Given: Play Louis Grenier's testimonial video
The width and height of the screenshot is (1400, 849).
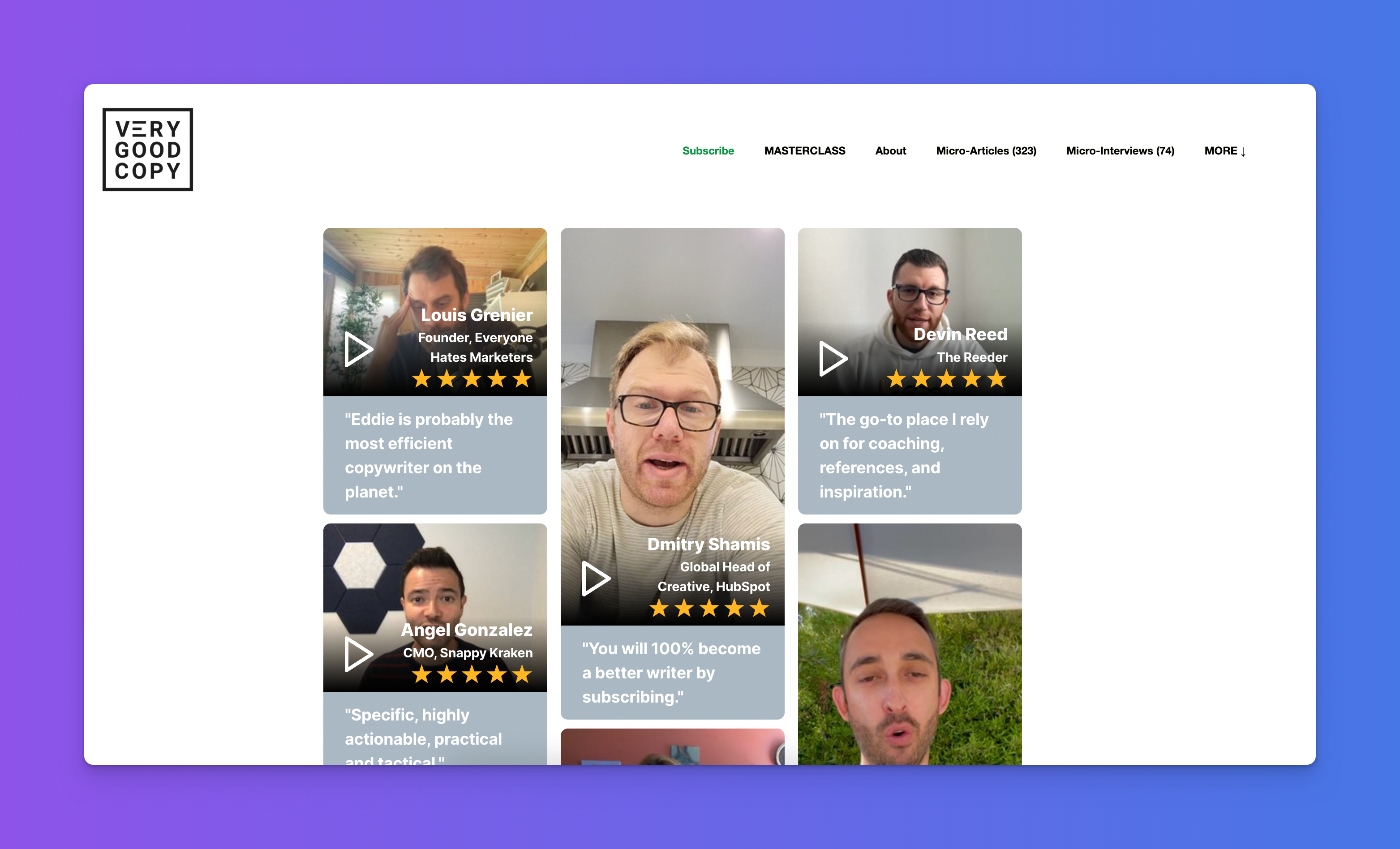Looking at the screenshot, I should [359, 349].
